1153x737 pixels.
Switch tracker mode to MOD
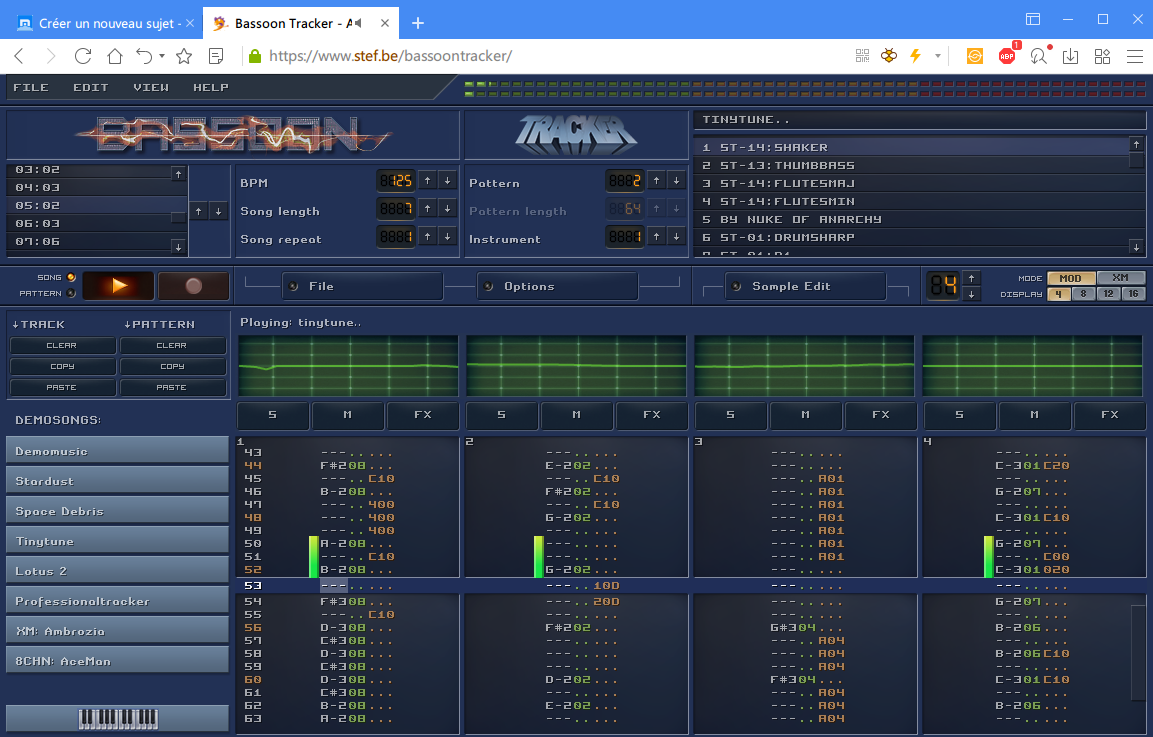coord(1071,278)
